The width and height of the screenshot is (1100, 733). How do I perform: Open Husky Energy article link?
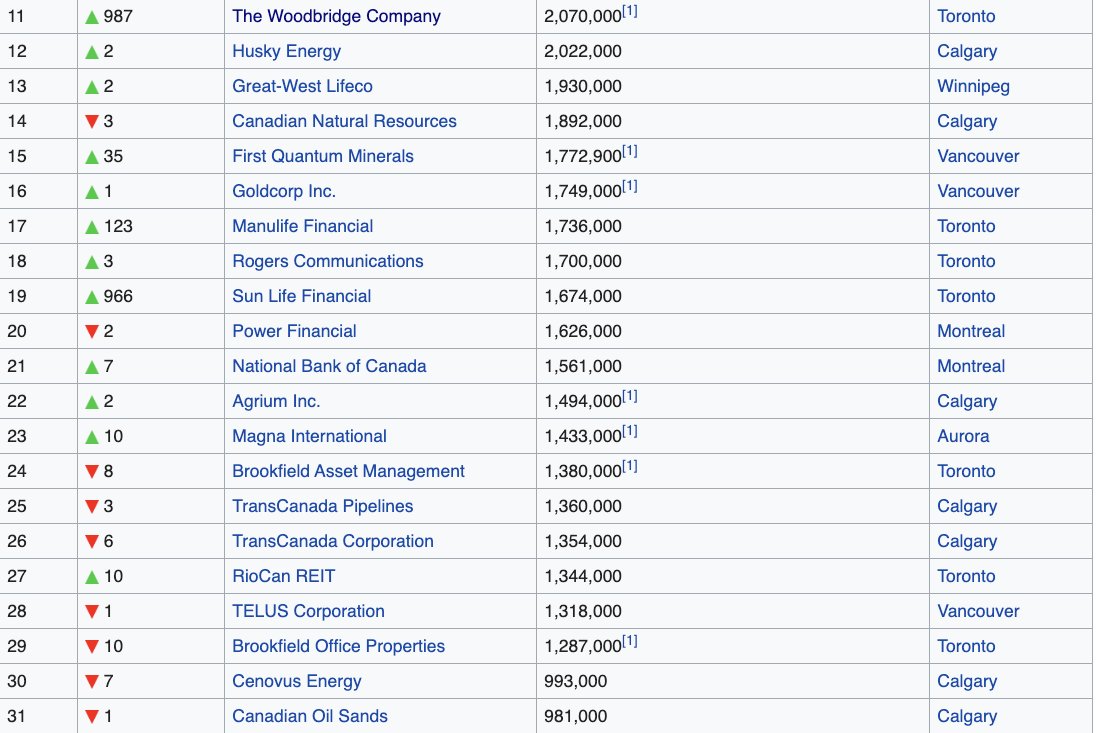coord(286,51)
